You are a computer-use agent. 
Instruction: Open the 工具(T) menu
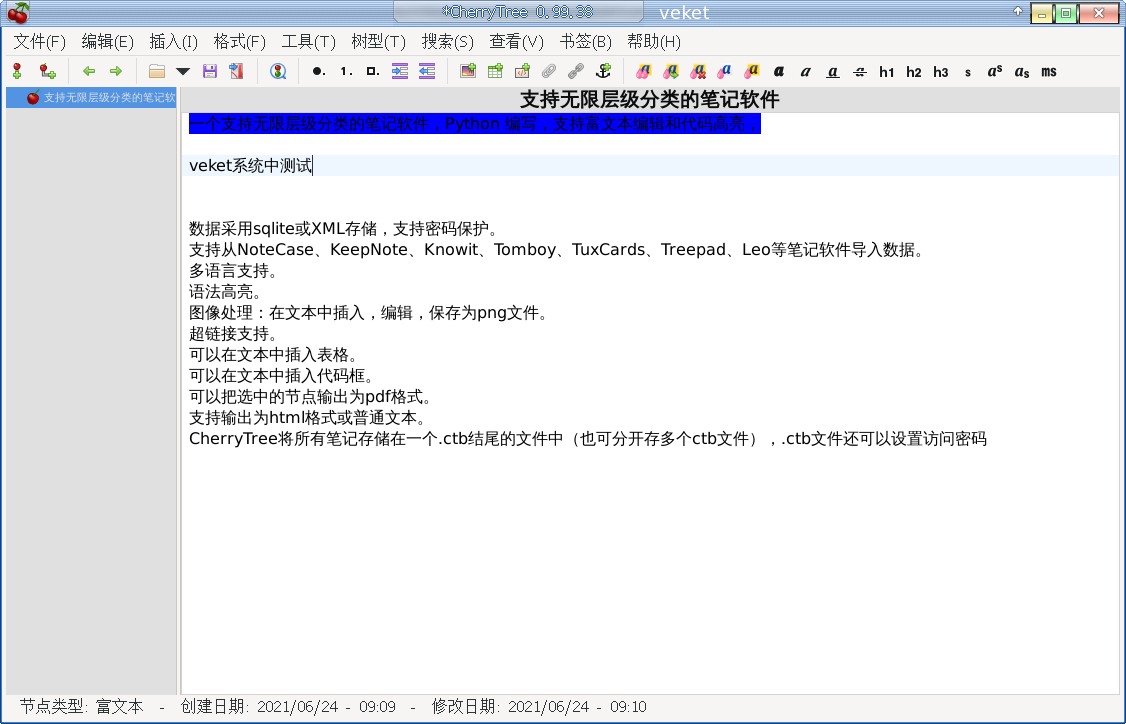point(308,42)
